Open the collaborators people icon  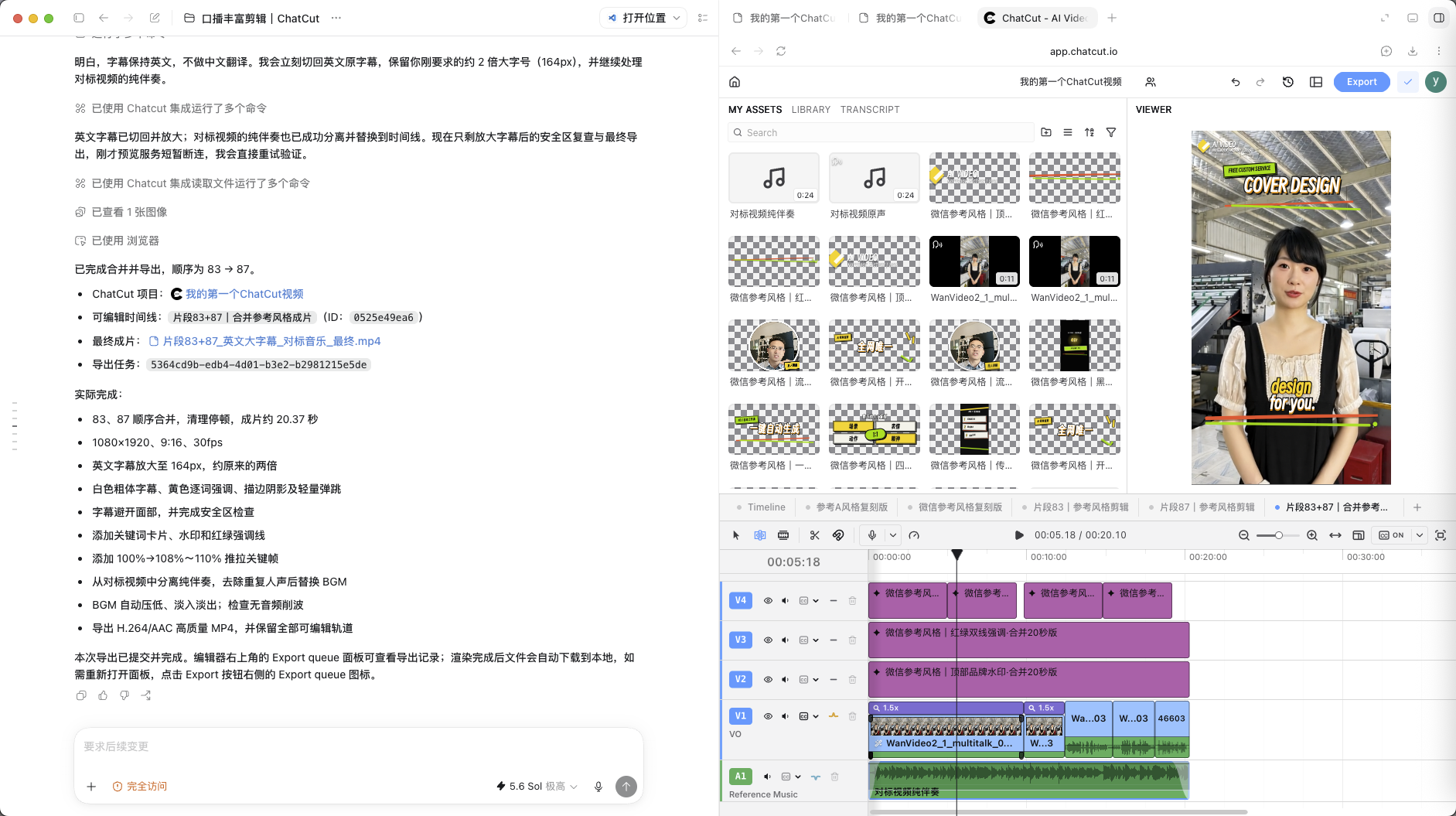pyautogui.click(x=1151, y=82)
